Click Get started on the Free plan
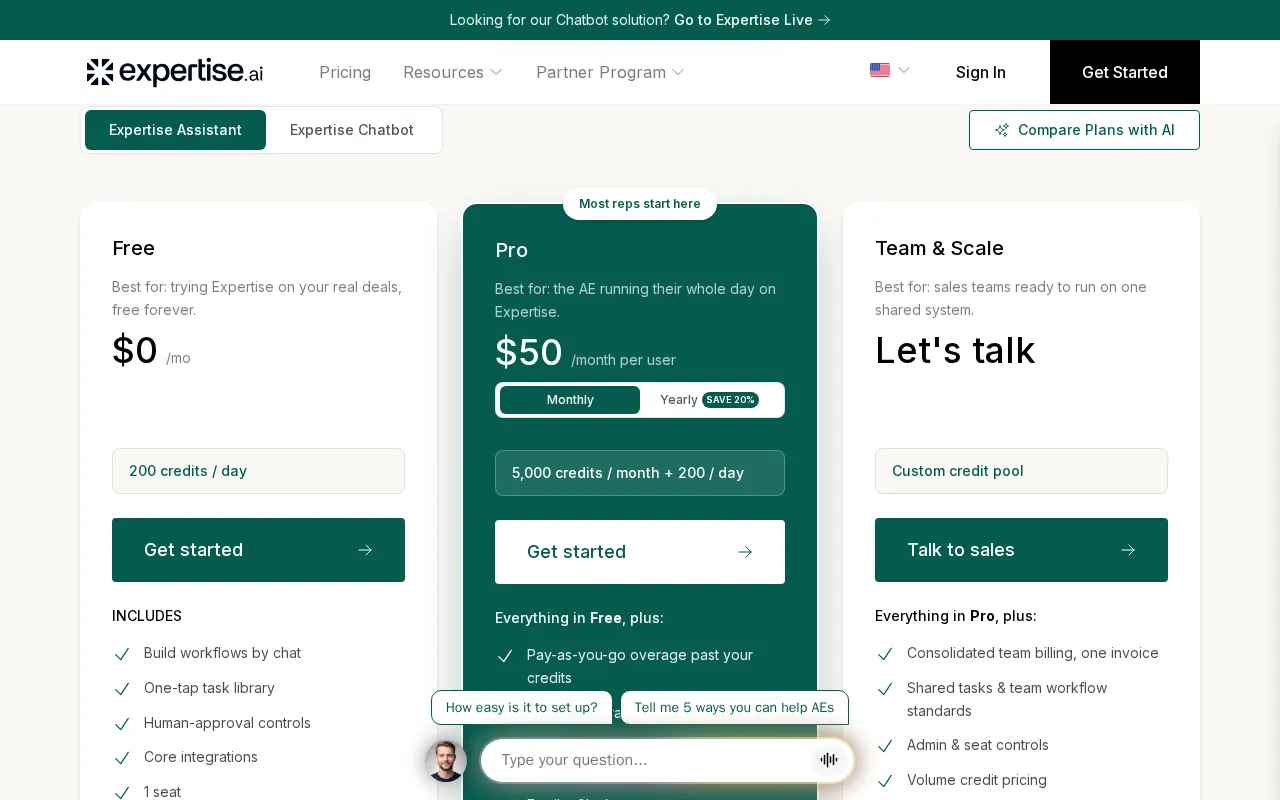This screenshot has height=800, width=1280. (258, 550)
